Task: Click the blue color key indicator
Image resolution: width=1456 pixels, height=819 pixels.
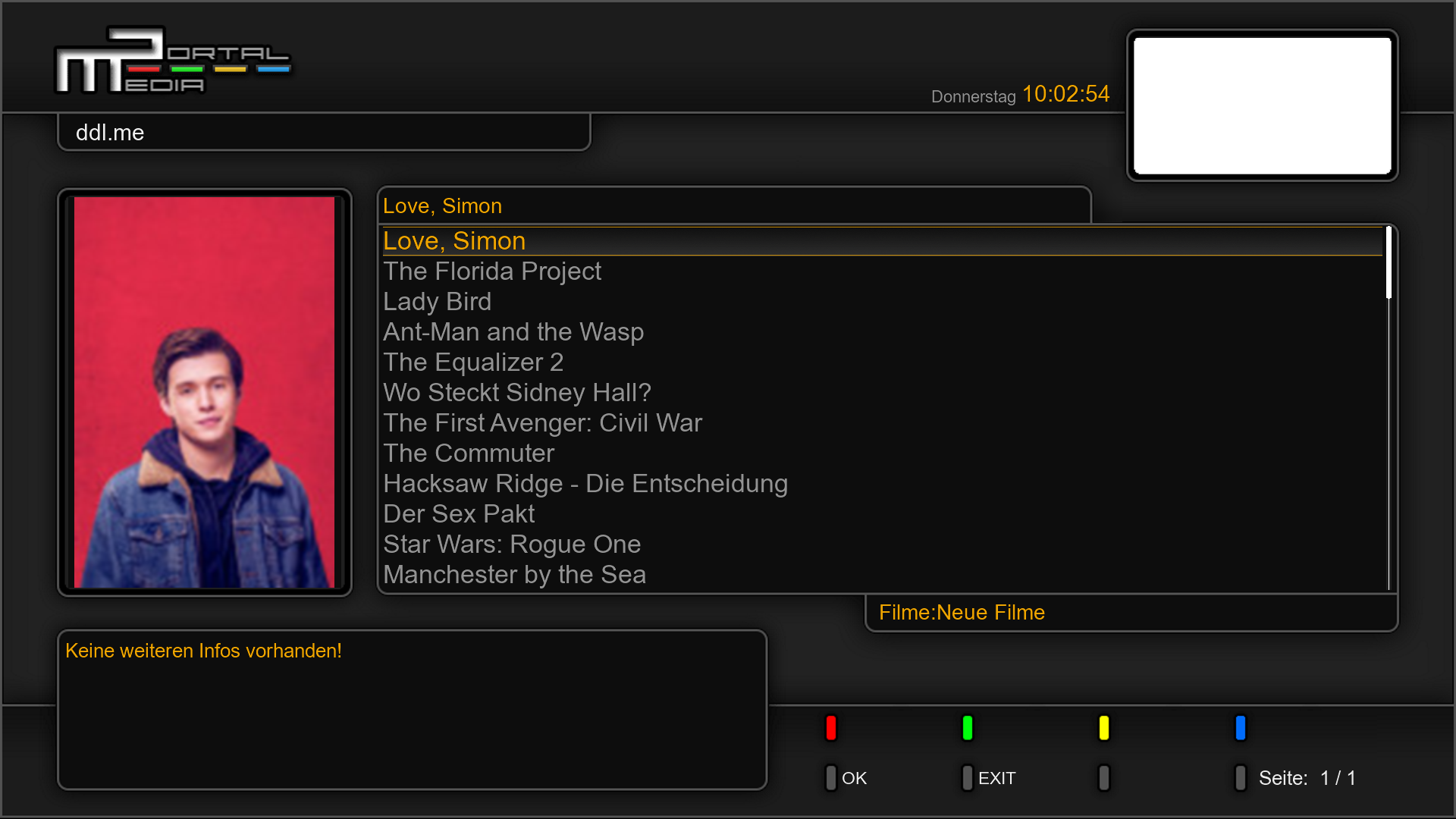Action: point(1241,728)
